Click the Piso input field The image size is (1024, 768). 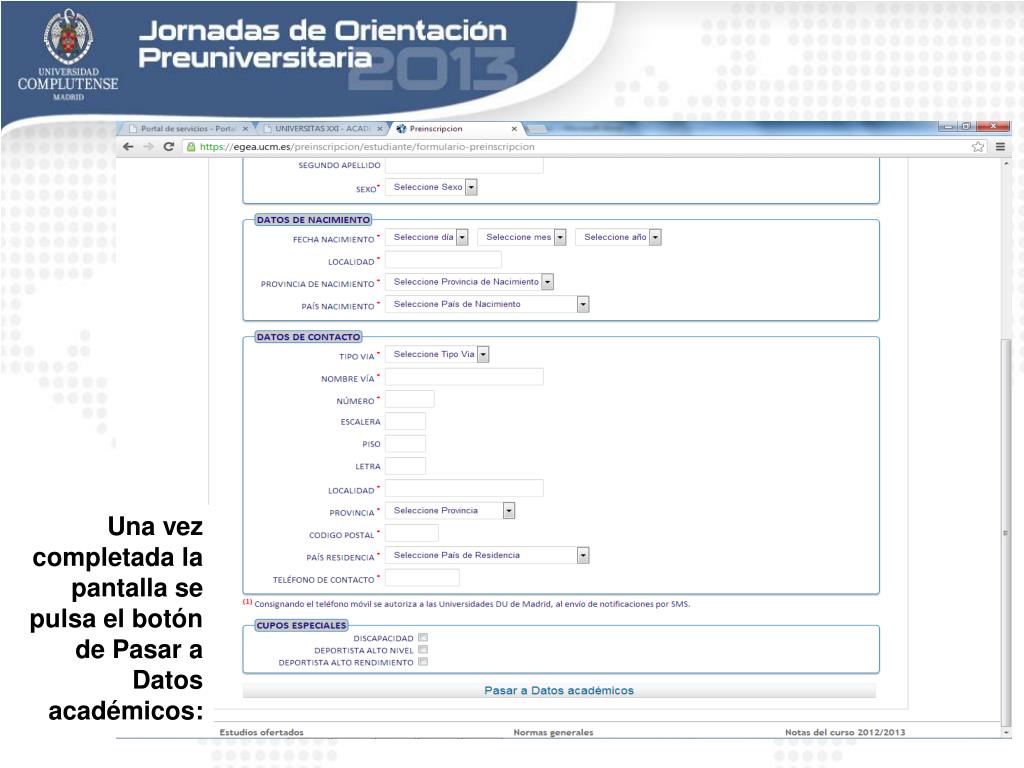406,443
